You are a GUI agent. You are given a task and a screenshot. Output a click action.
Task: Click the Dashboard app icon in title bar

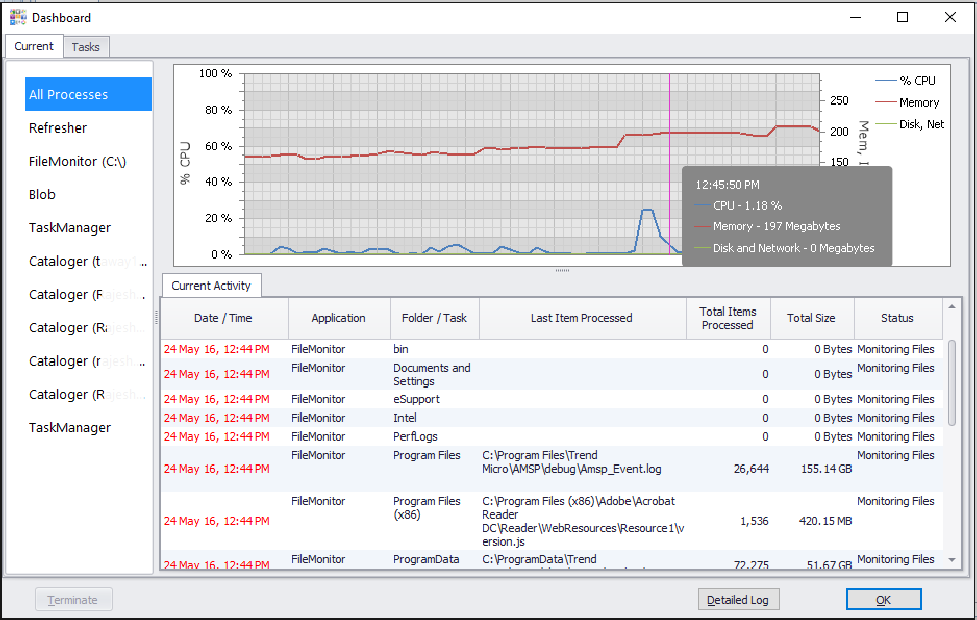click(18, 17)
